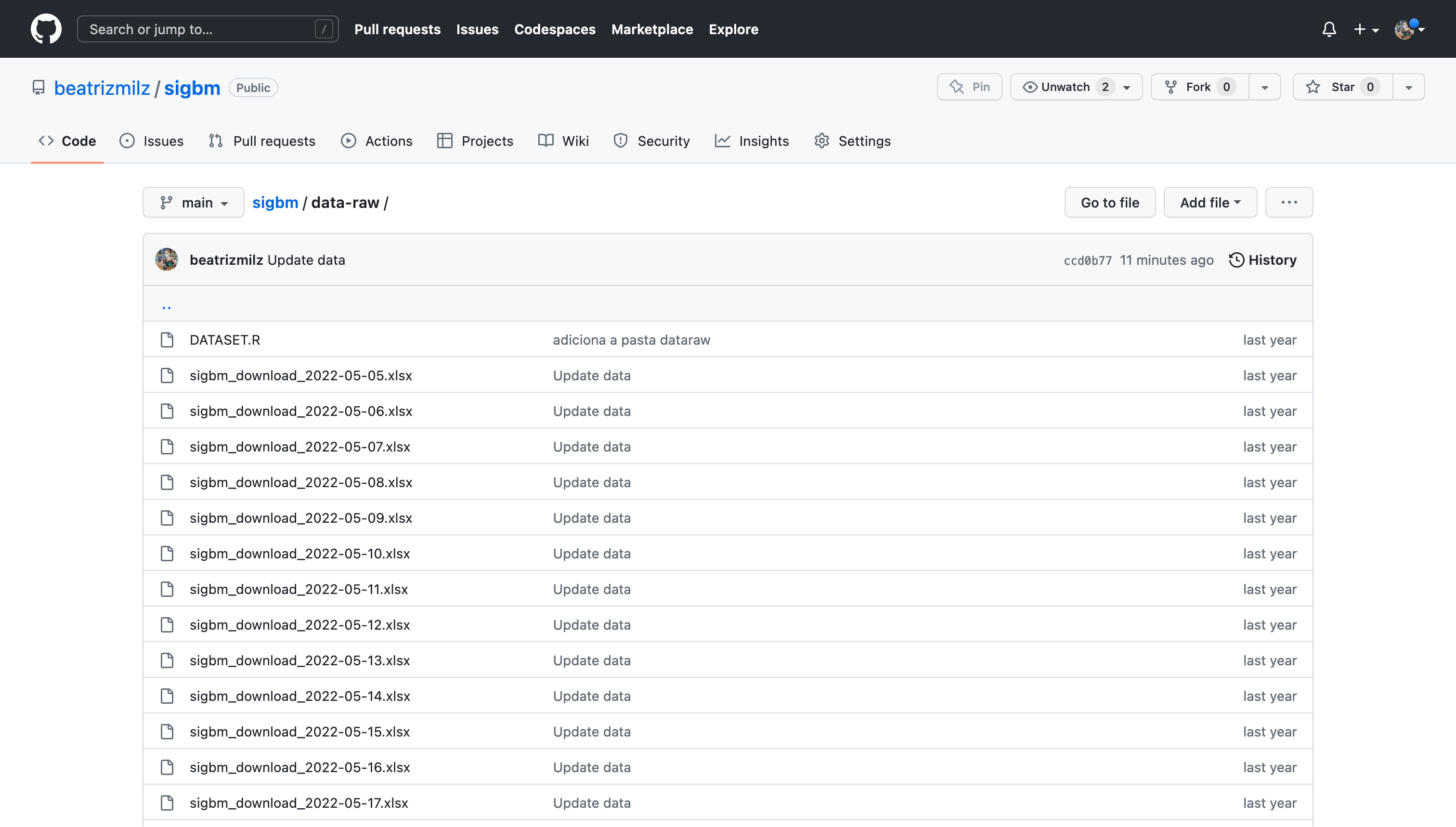This screenshot has height=827, width=1456.
Task: Click commit author avatar thumbnail
Action: pyautogui.click(x=167, y=259)
